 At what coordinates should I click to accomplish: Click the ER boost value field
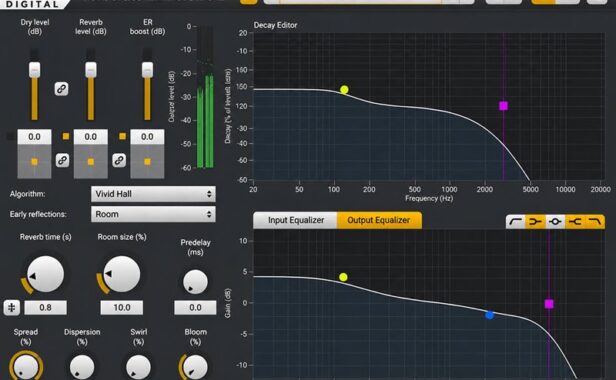(147, 136)
